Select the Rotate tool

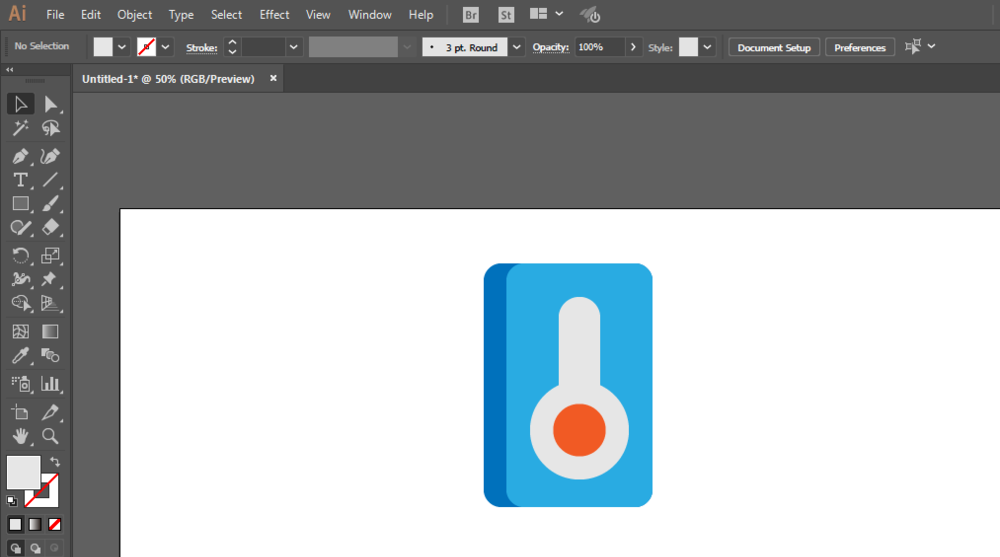click(20, 256)
